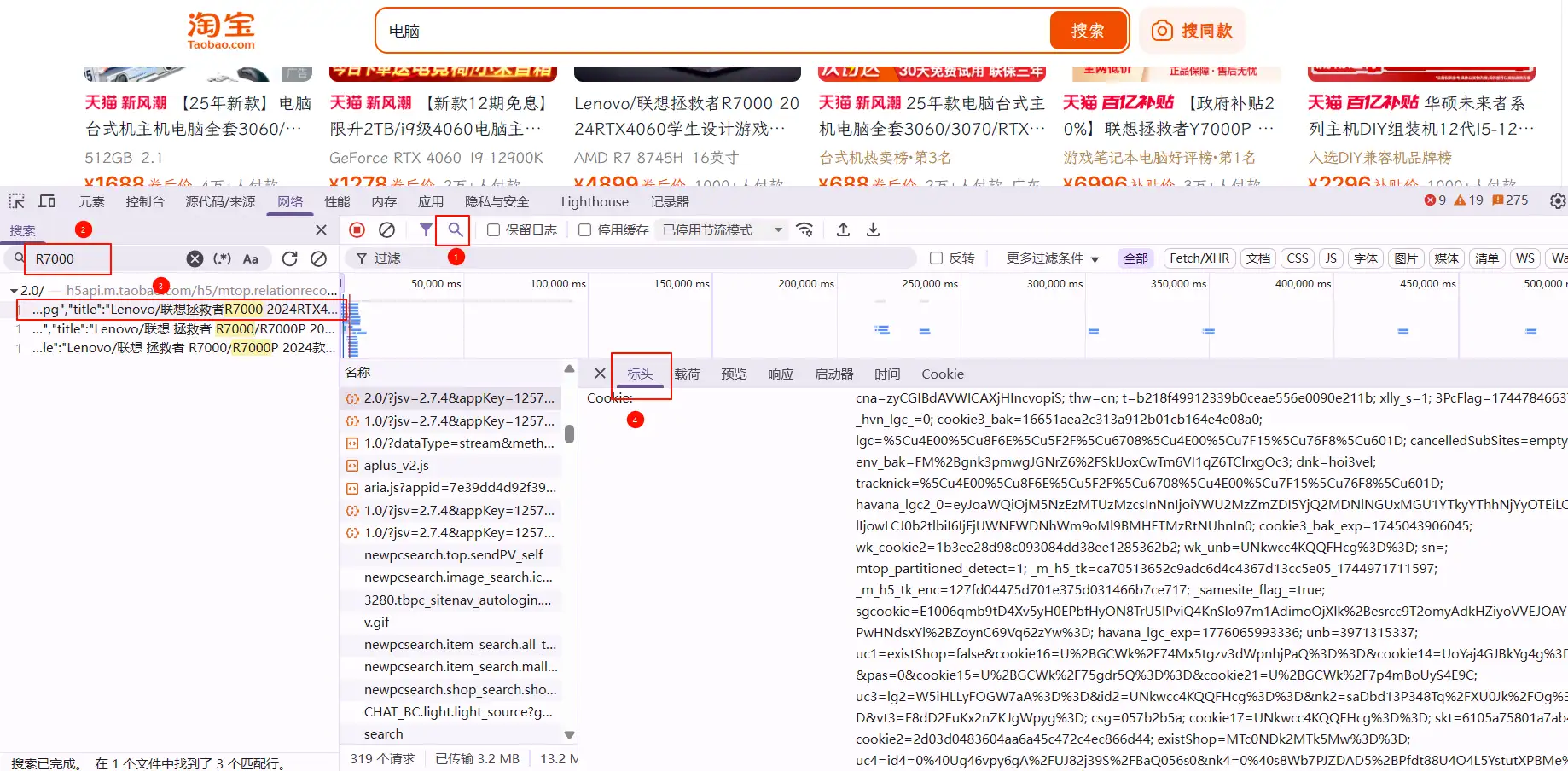Clear the R7000 search text
1568x771 pixels.
tap(195, 258)
